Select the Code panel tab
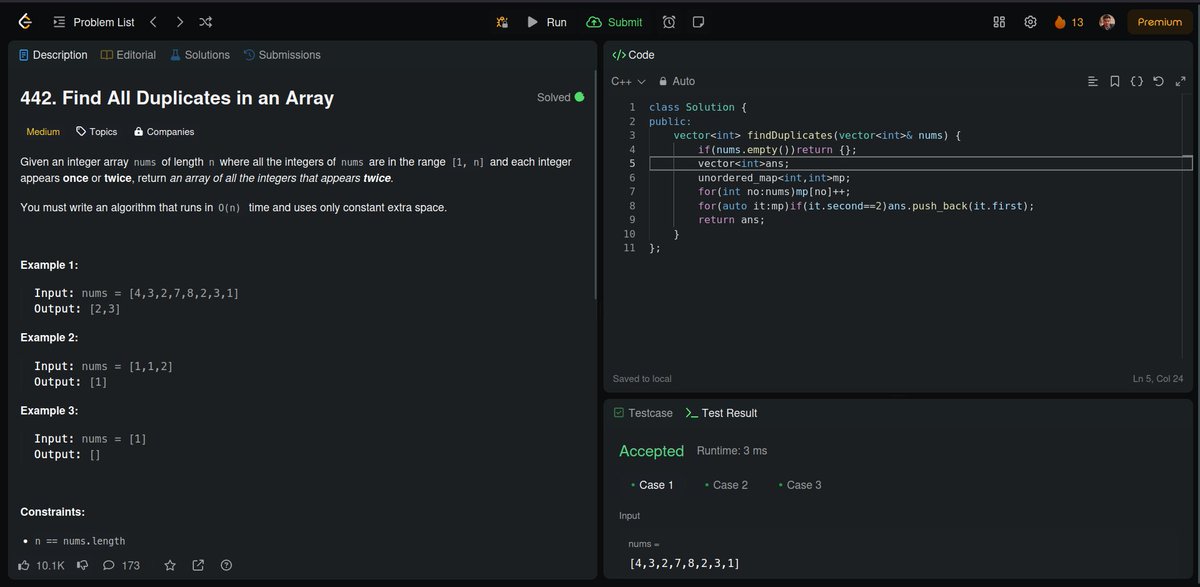 coord(633,55)
